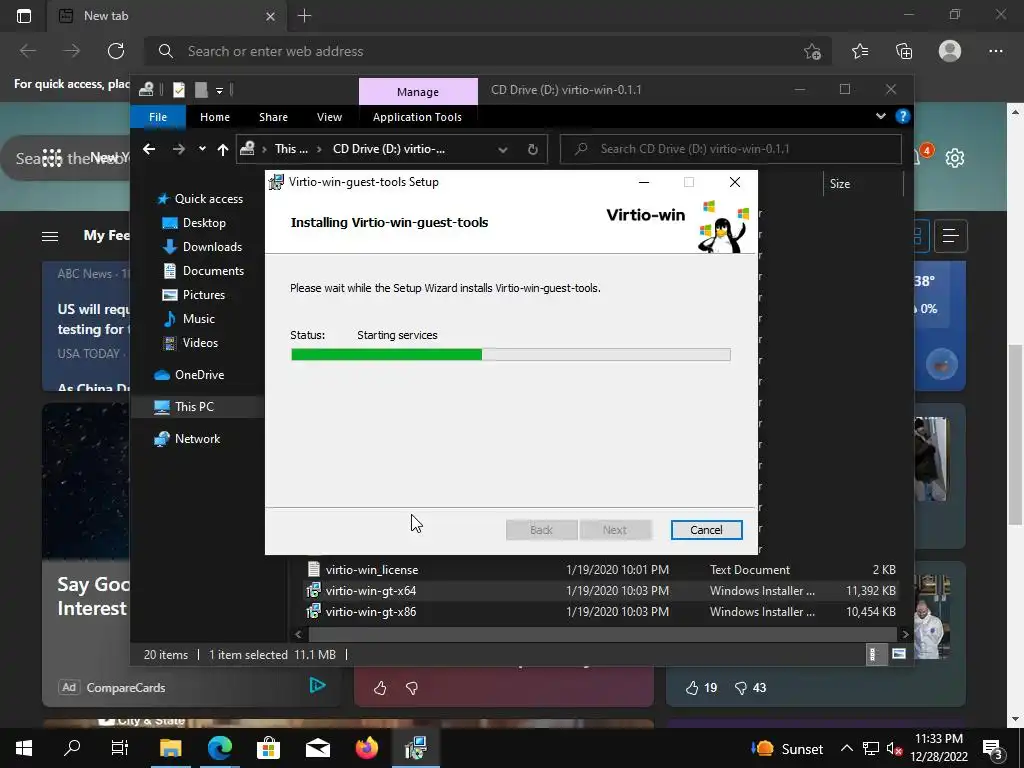Open Documents in navigation pane
Image resolution: width=1024 pixels, height=768 pixels.
(213, 271)
